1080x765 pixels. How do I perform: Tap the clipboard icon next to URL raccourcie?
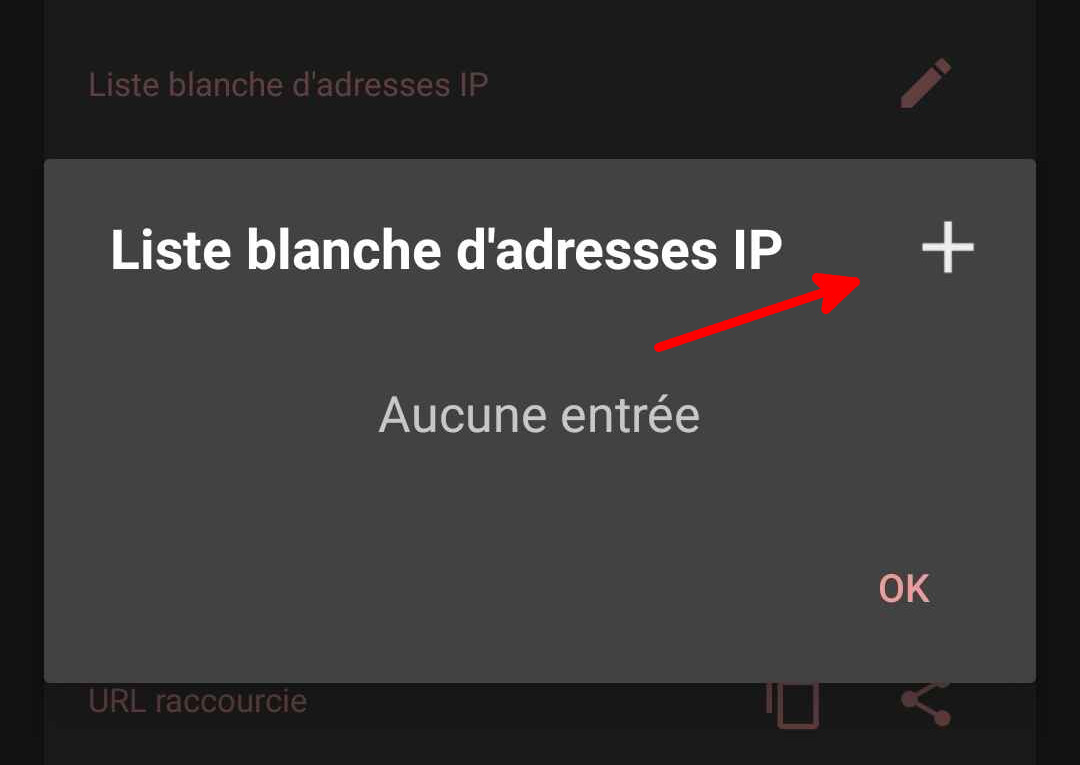(793, 704)
